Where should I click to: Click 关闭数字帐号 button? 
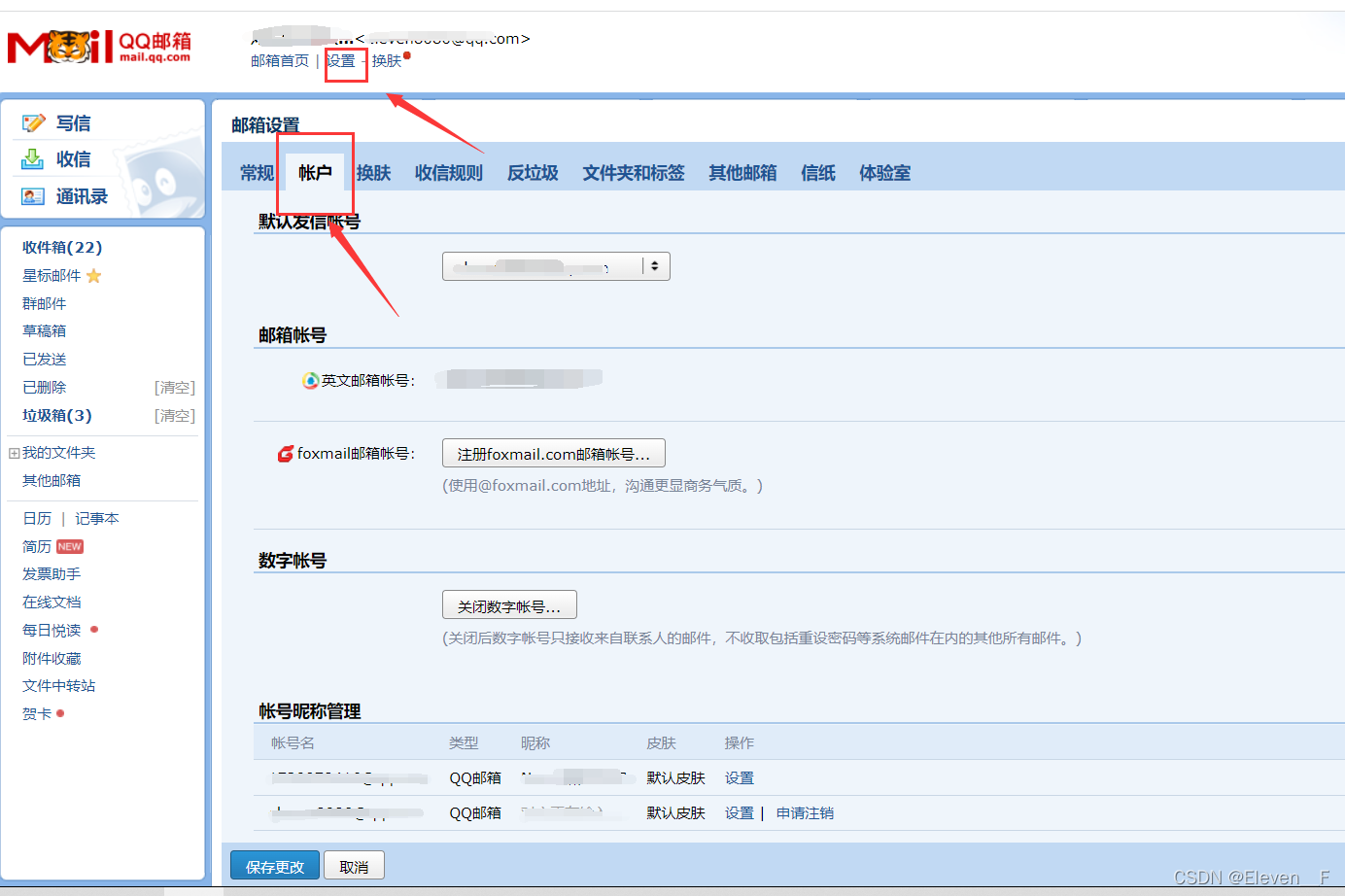[x=509, y=605]
